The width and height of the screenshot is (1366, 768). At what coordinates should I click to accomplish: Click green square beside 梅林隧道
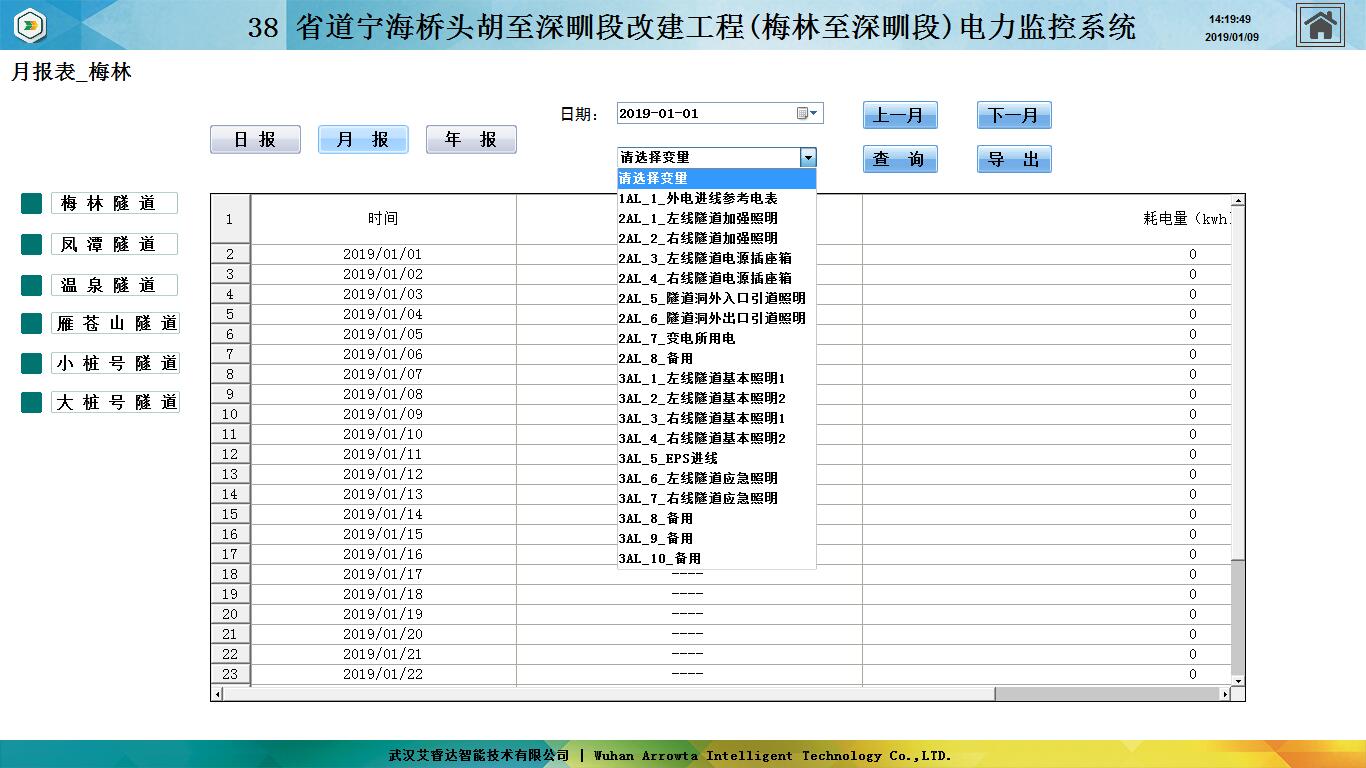tap(32, 204)
